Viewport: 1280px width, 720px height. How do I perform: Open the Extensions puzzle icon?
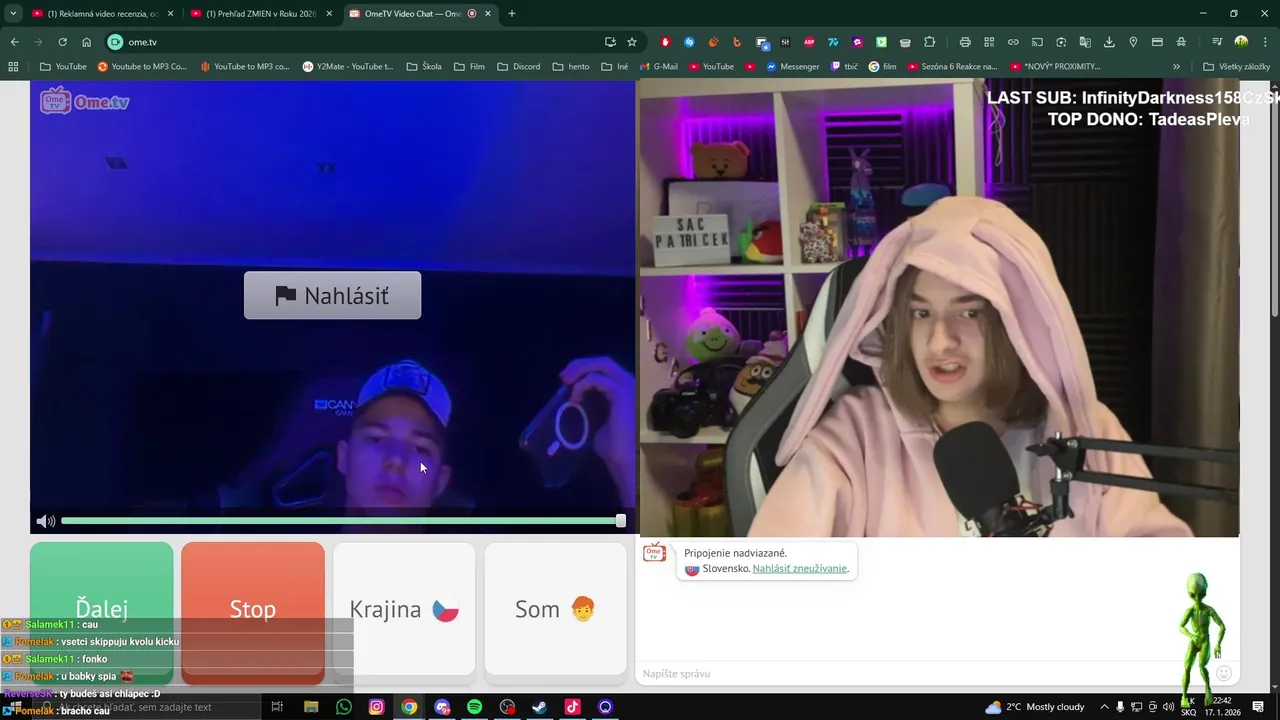click(929, 42)
